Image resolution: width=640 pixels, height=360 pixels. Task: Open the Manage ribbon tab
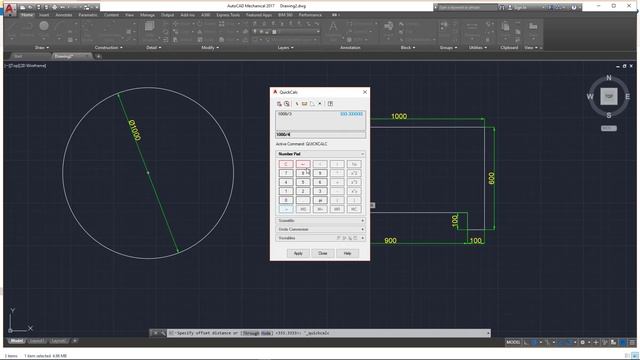pyautogui.click(x=147, y=15)
